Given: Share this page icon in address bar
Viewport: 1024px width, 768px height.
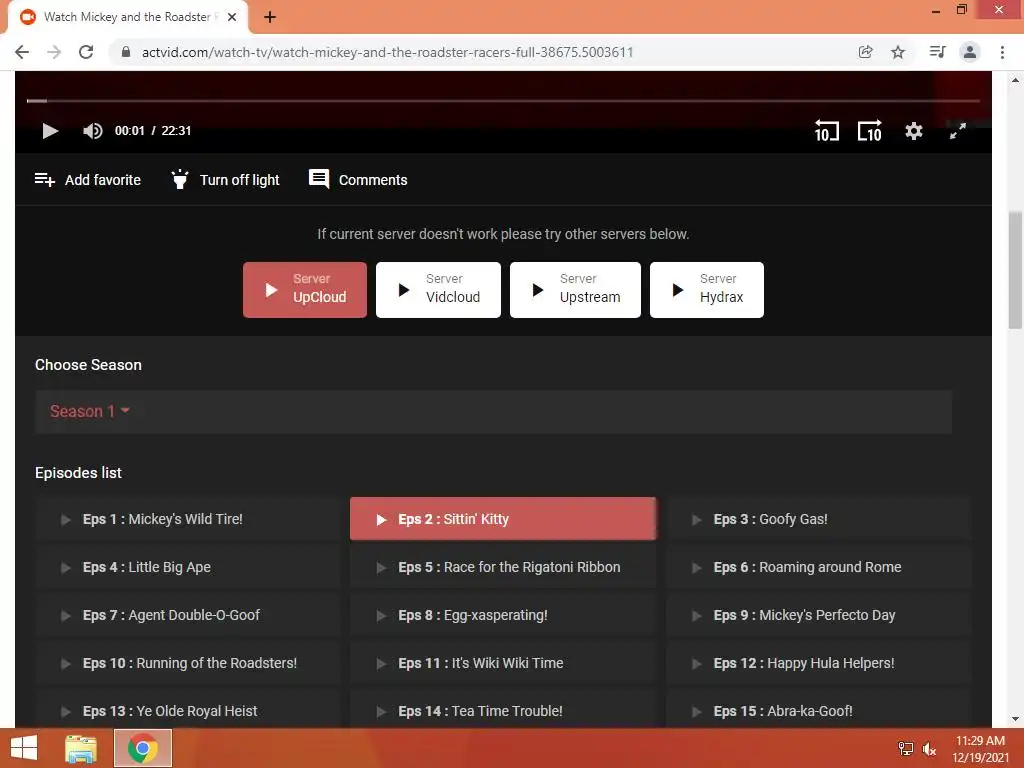Looking at the screenshot, I should pos(865,52).
